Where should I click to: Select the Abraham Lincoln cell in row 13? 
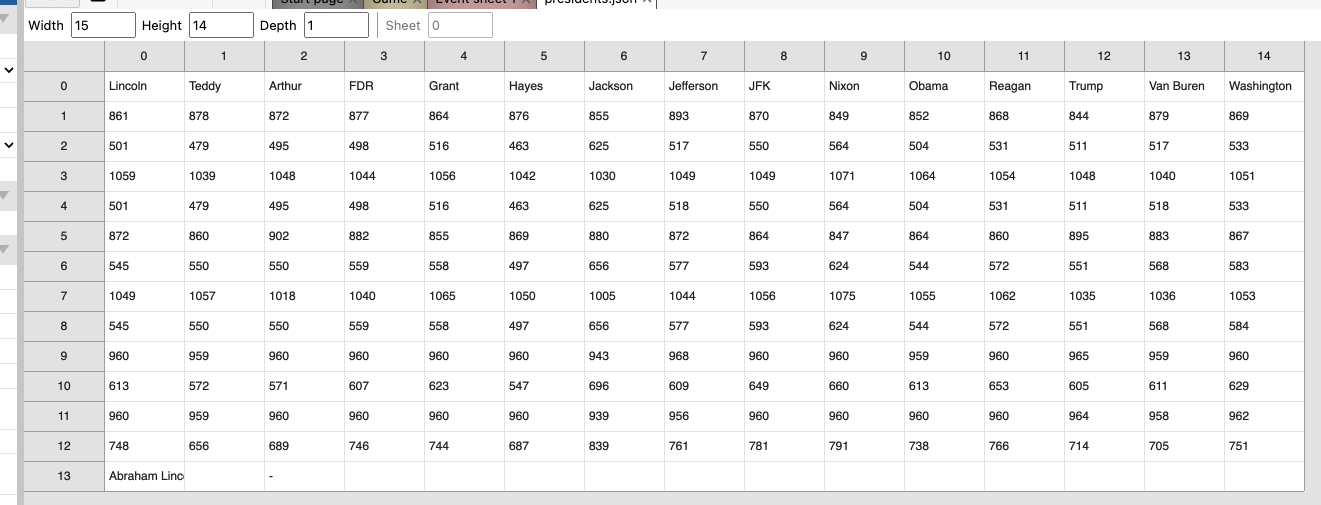(144, 476)
